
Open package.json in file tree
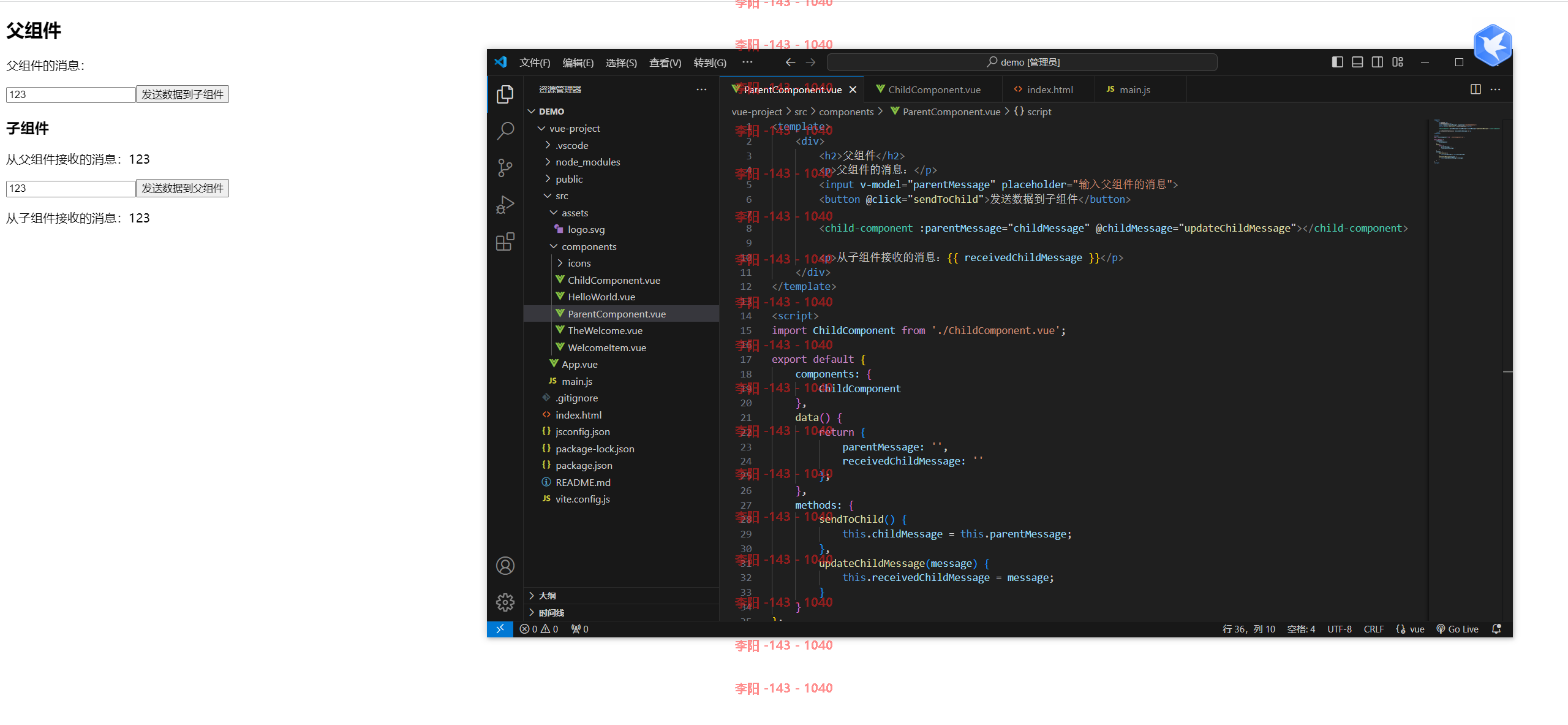(621, 465)
